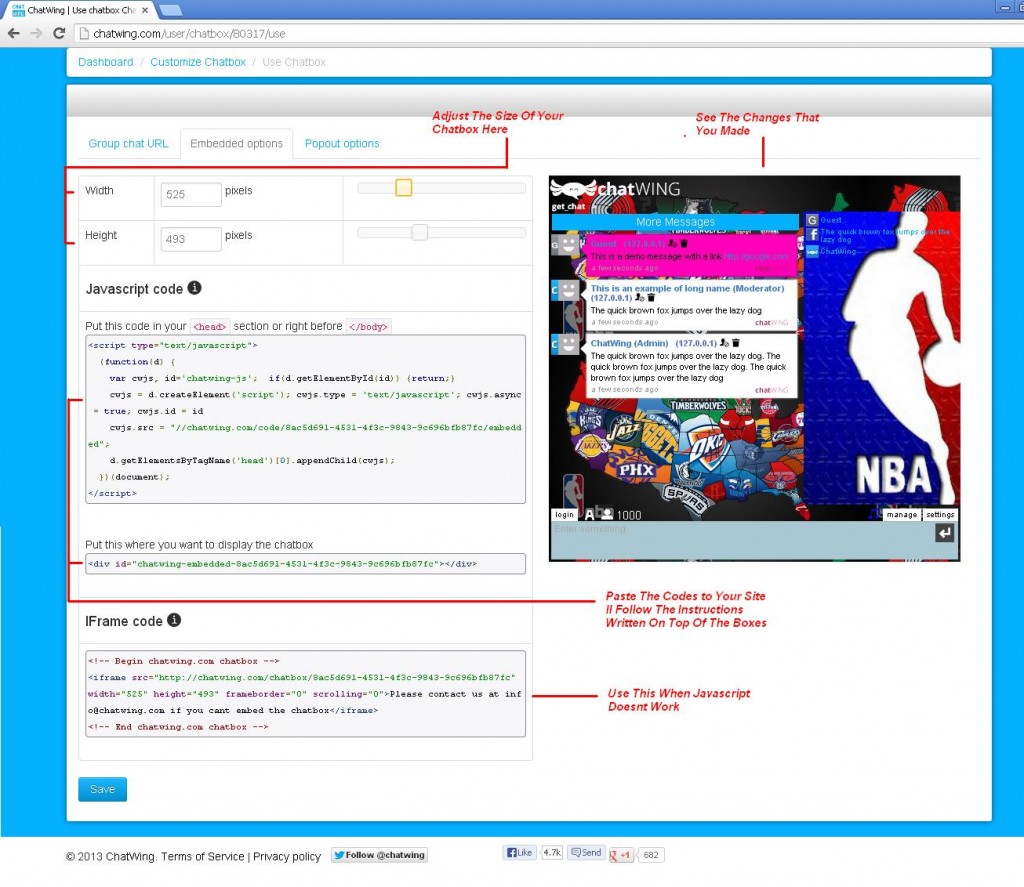The width and height of the screenshot is (1024, 887).
Task: Select the ChatWing browser tab
Action: point(80,10)
